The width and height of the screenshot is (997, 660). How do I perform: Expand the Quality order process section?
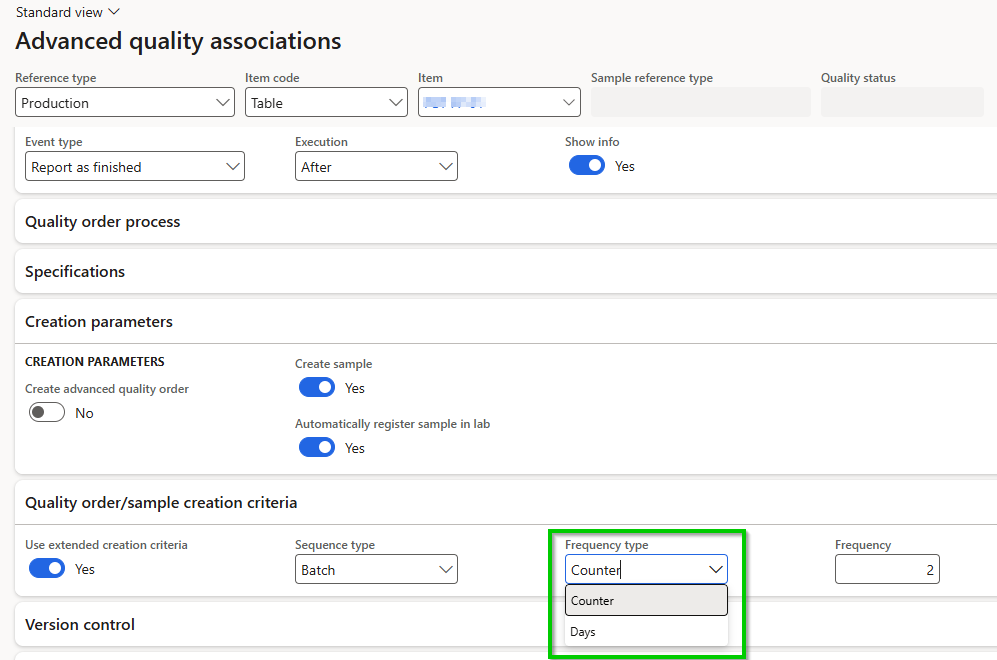pos(100,222)
